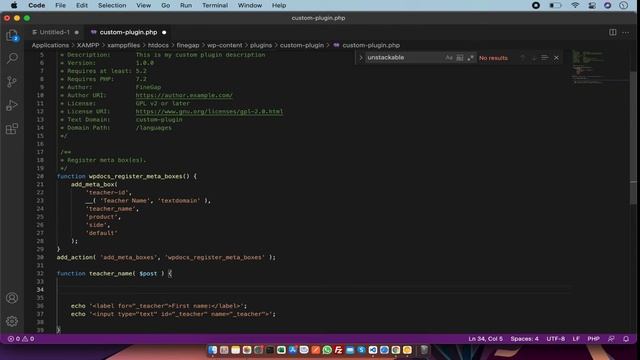Image resolution: width=640 pixels, height=360 pixels.
Task: Expand the replace field chevron
Action: 360,58
